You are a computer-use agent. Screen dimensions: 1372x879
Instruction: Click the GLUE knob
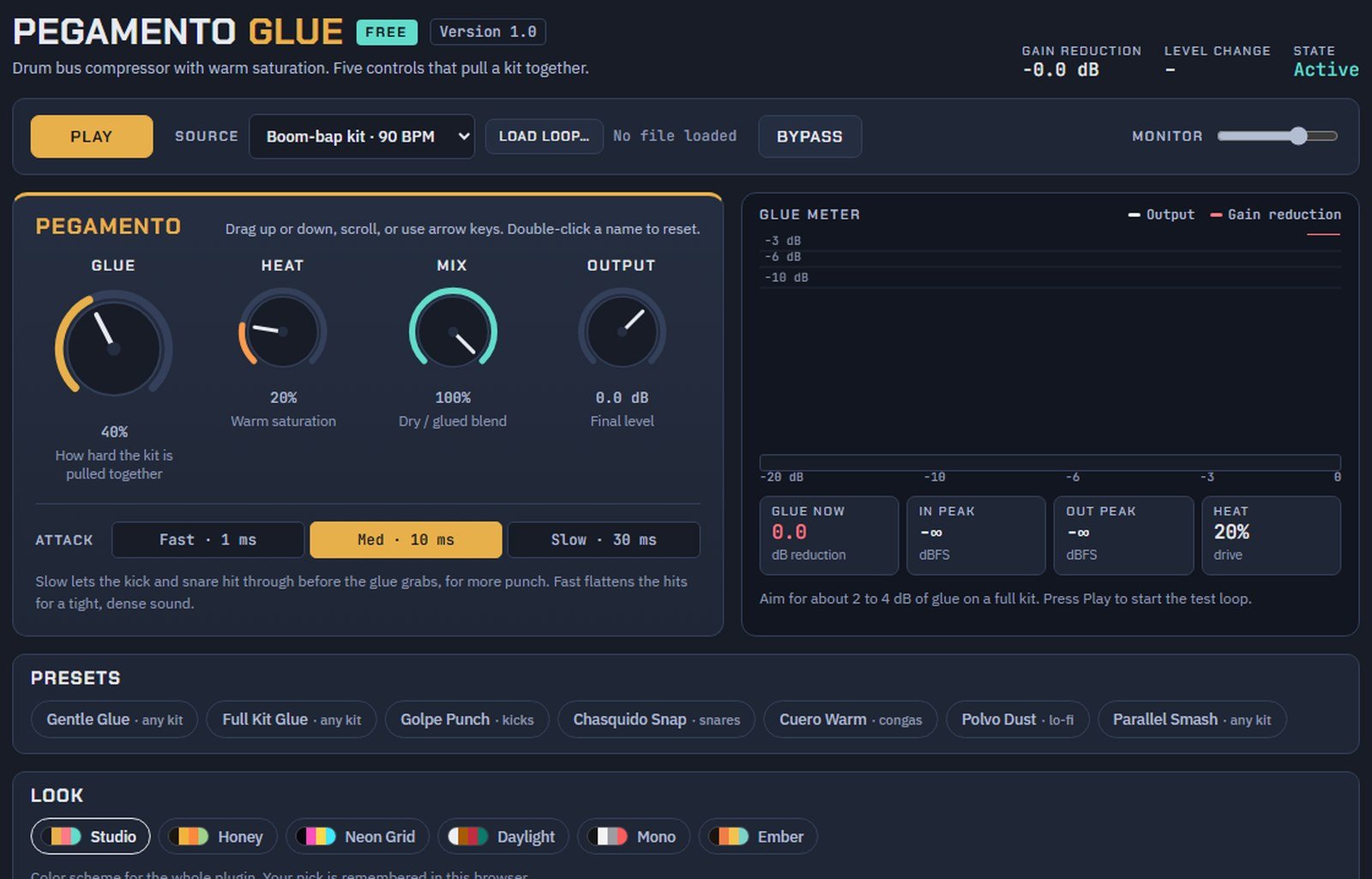pos(113,348)
